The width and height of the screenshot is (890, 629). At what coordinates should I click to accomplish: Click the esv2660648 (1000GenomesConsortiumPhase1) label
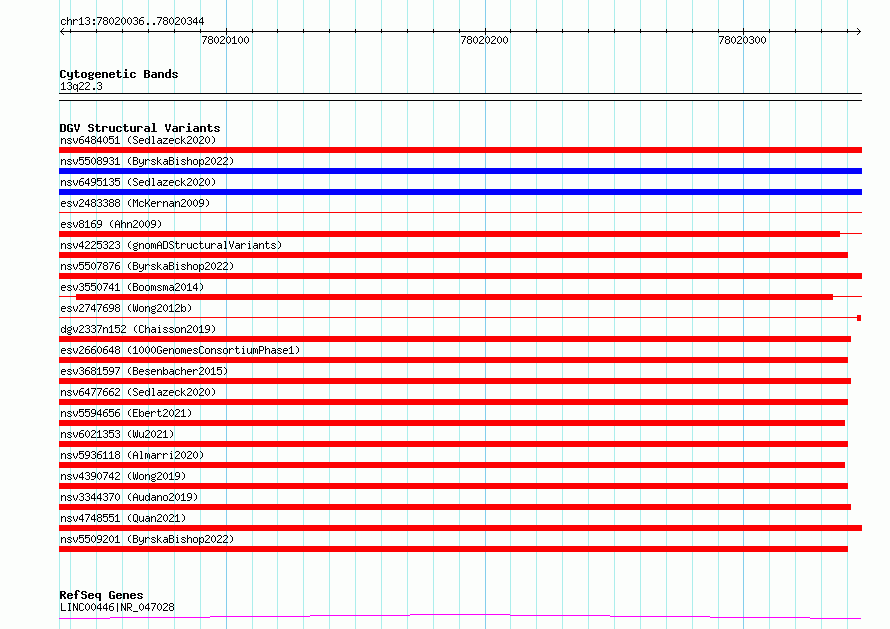tap(180, 350)
